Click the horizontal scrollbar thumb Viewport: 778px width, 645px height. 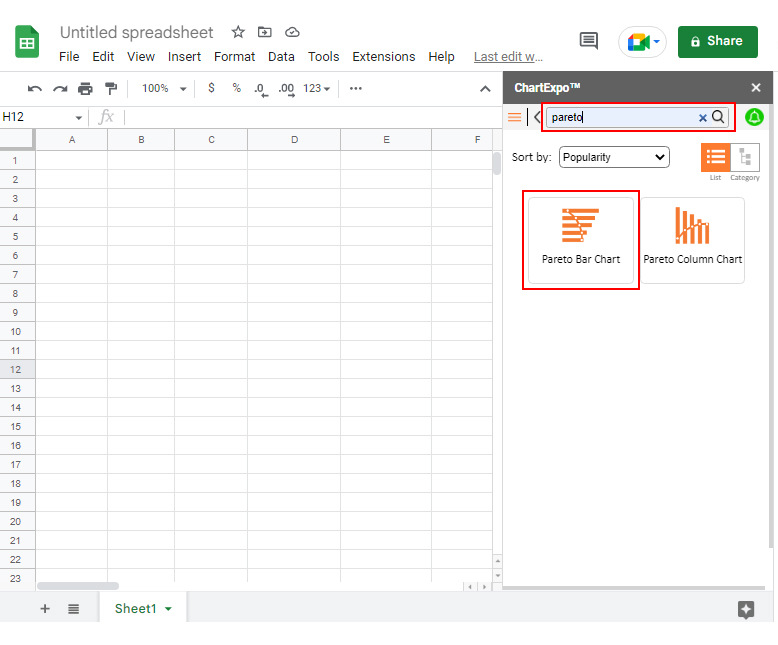click(78, 586)
